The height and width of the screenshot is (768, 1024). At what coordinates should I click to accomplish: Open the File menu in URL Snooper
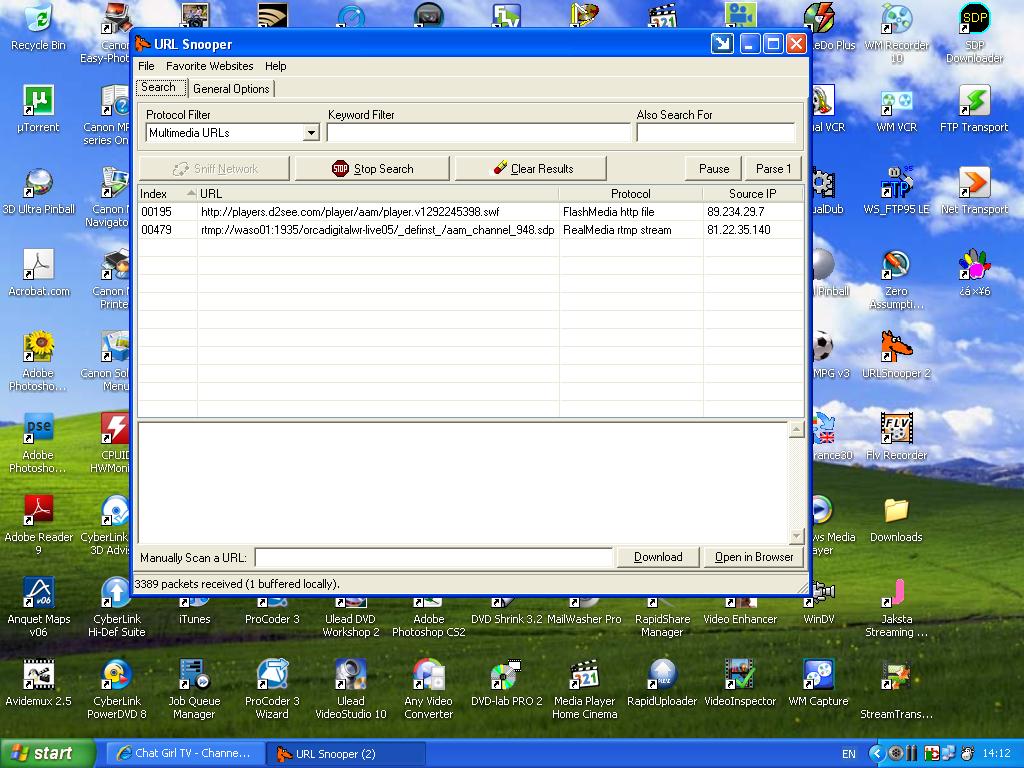(x=146, y=66)
